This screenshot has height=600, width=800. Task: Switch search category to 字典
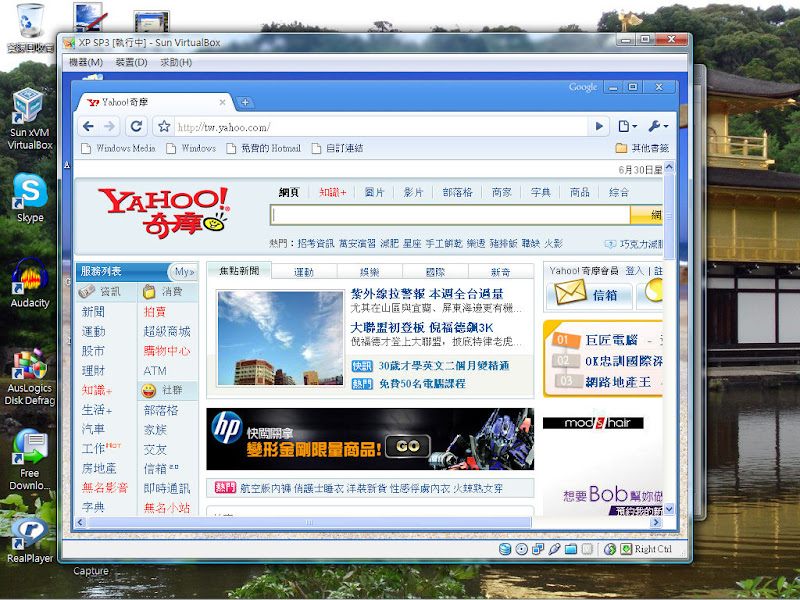click(x=540, y=192)
